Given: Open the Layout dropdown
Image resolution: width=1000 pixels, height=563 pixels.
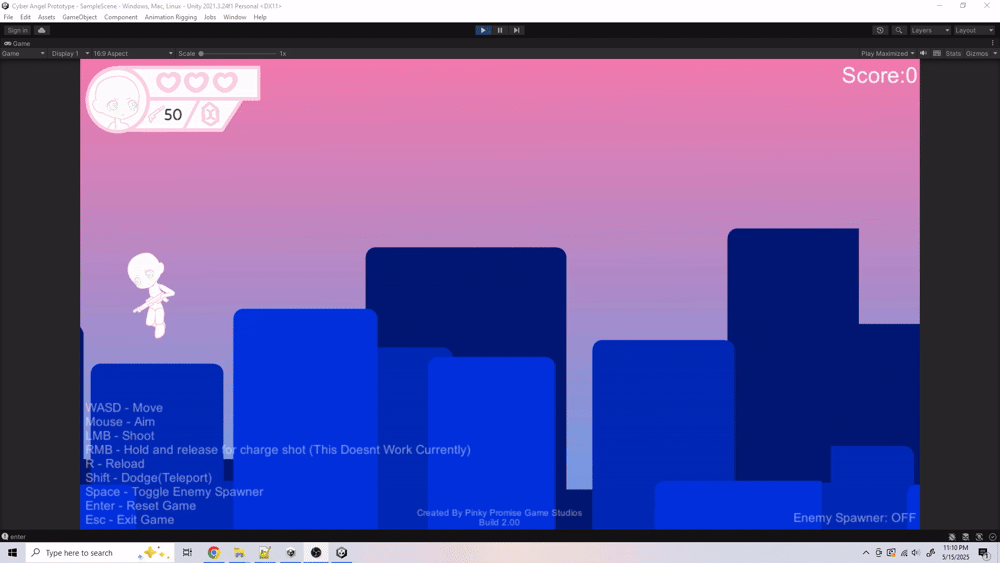Looking at the screenshot, I should (x=973, y=30).
